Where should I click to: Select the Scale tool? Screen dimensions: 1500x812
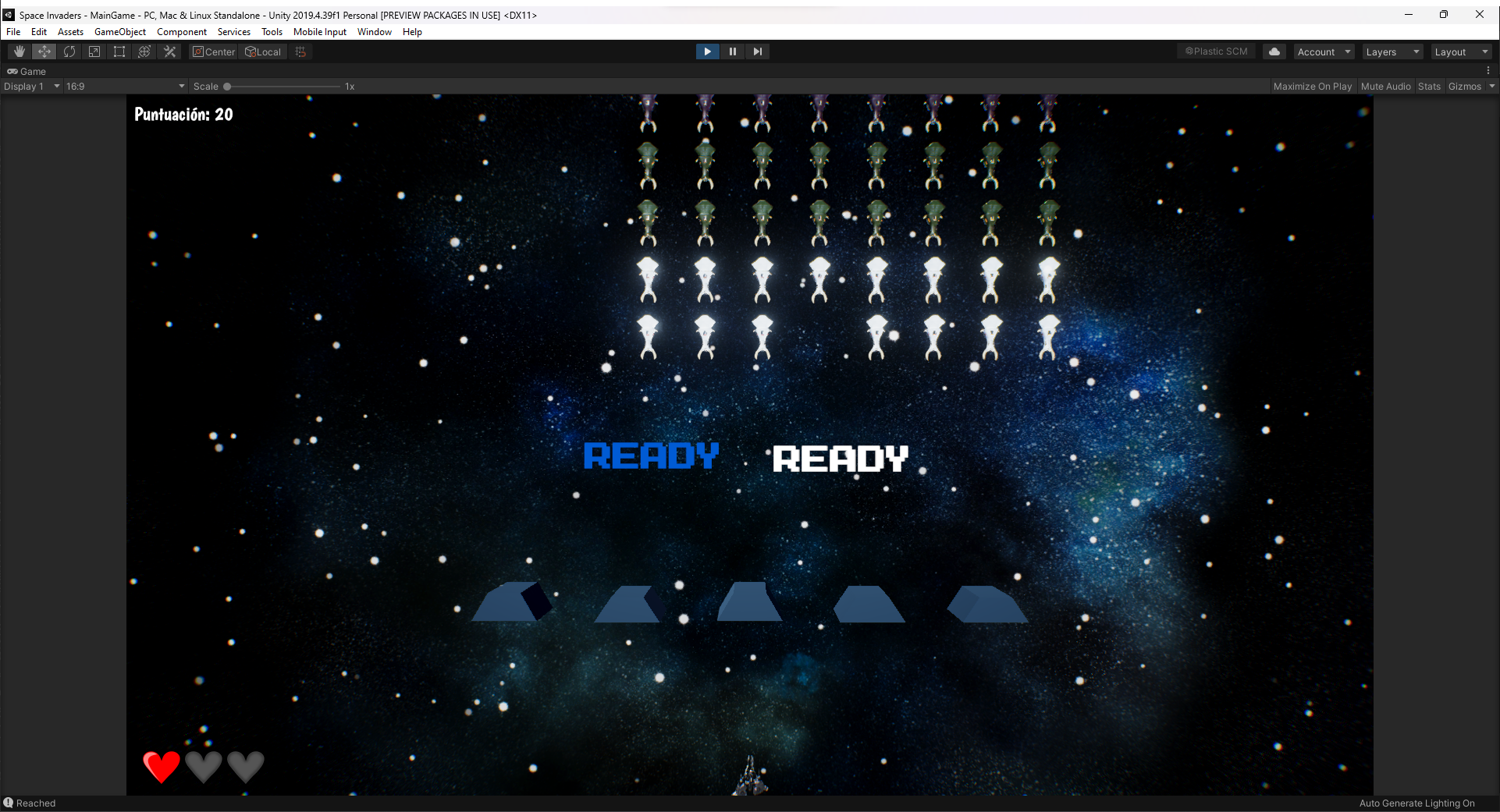point(94,51)
